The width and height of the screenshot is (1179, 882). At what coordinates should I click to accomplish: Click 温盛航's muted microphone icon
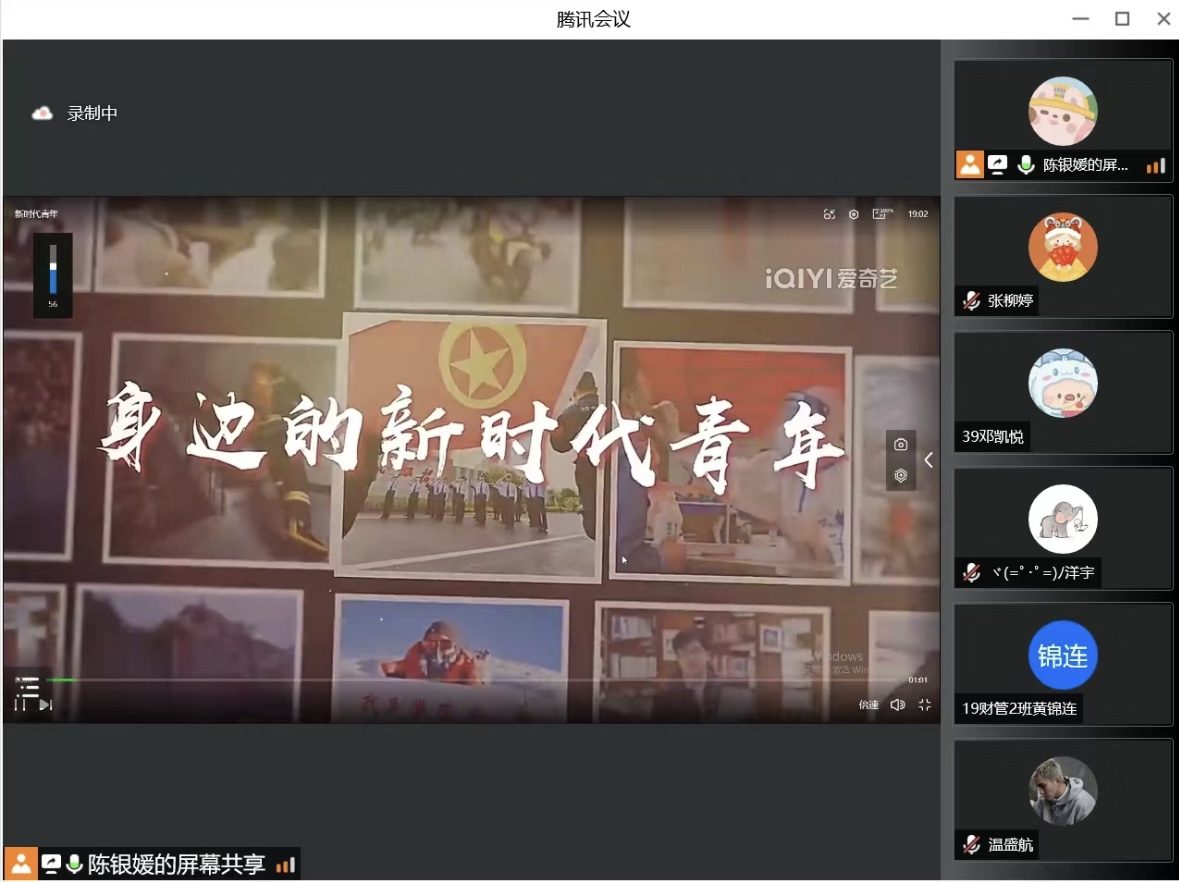(971, 845)
